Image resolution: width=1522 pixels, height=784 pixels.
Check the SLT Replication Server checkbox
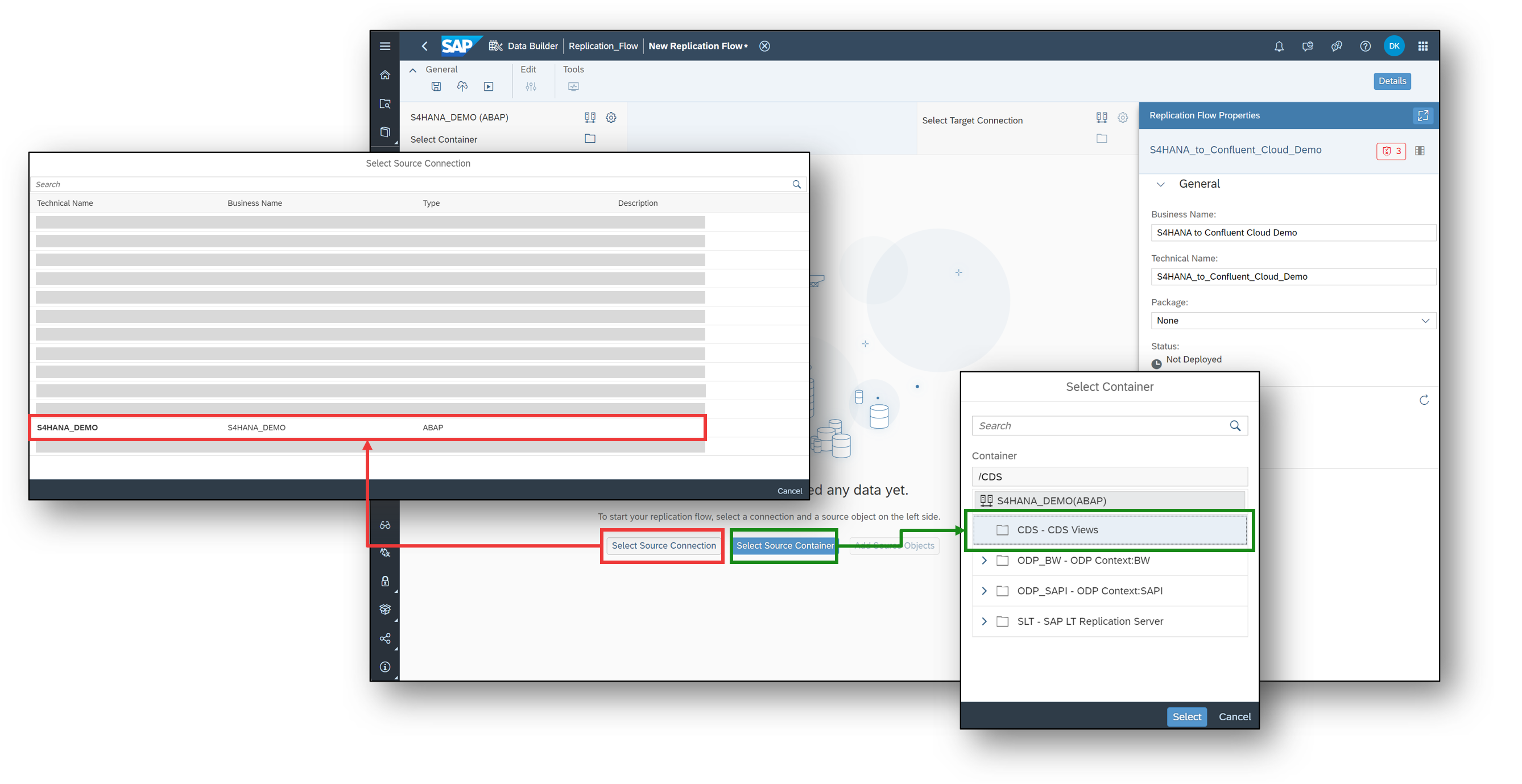[1002, 621]
